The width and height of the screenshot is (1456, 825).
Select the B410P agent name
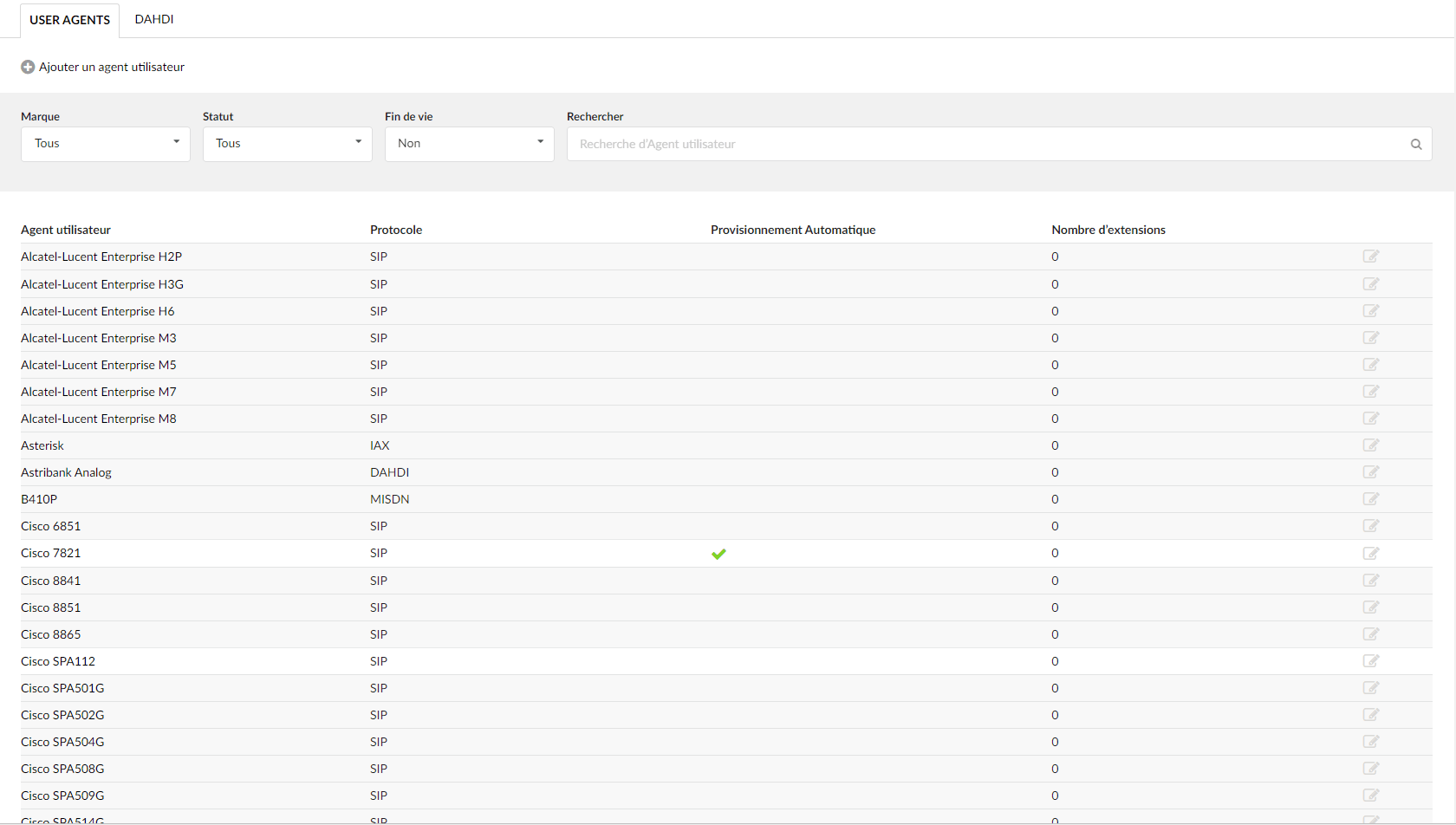(x=39, y=499)
